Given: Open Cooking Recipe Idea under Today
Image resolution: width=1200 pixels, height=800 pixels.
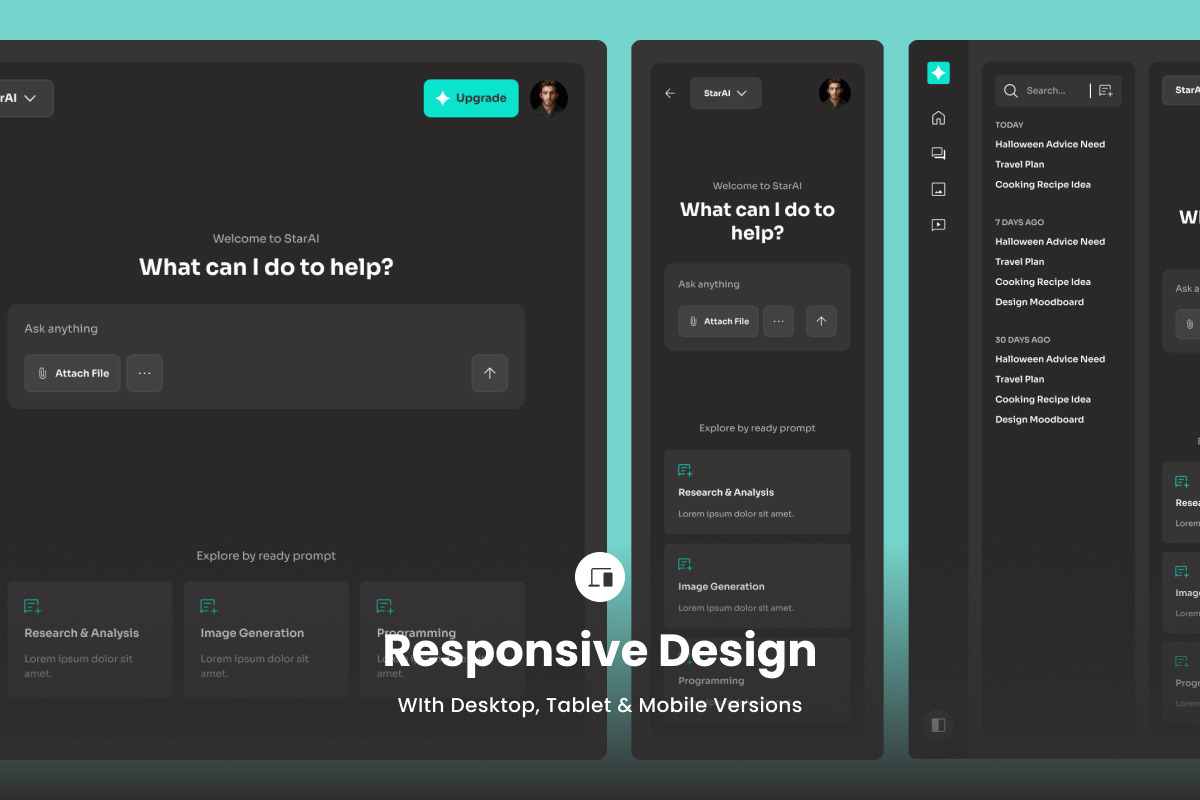Looking at the screenshot, I should pos(1043,184).
